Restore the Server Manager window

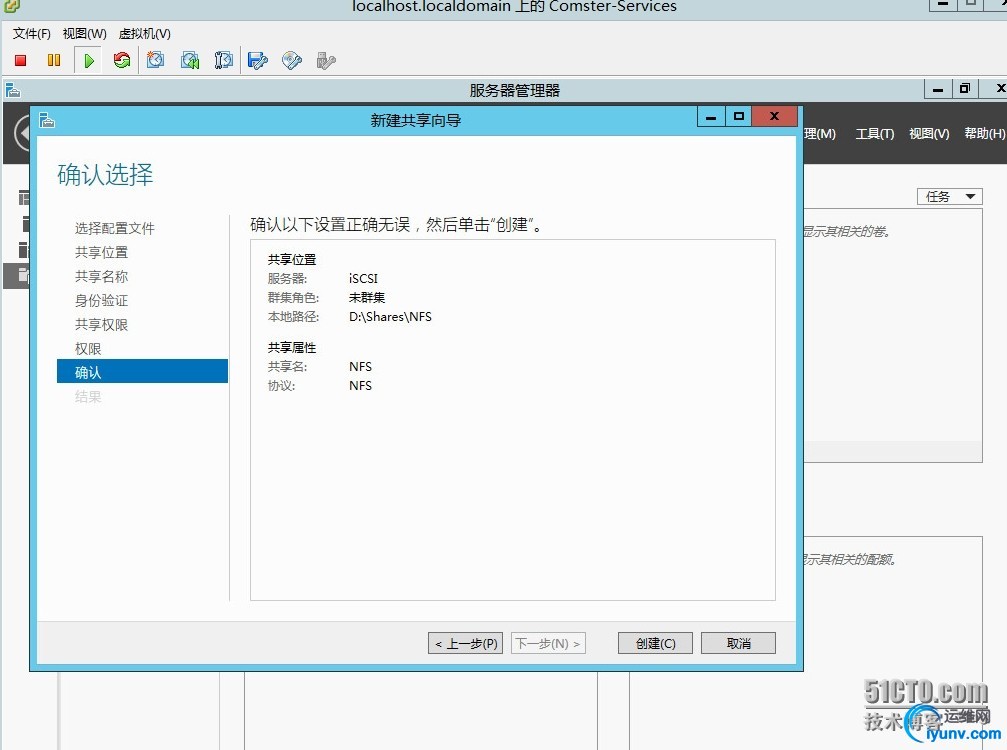click(x=965, y=89)
